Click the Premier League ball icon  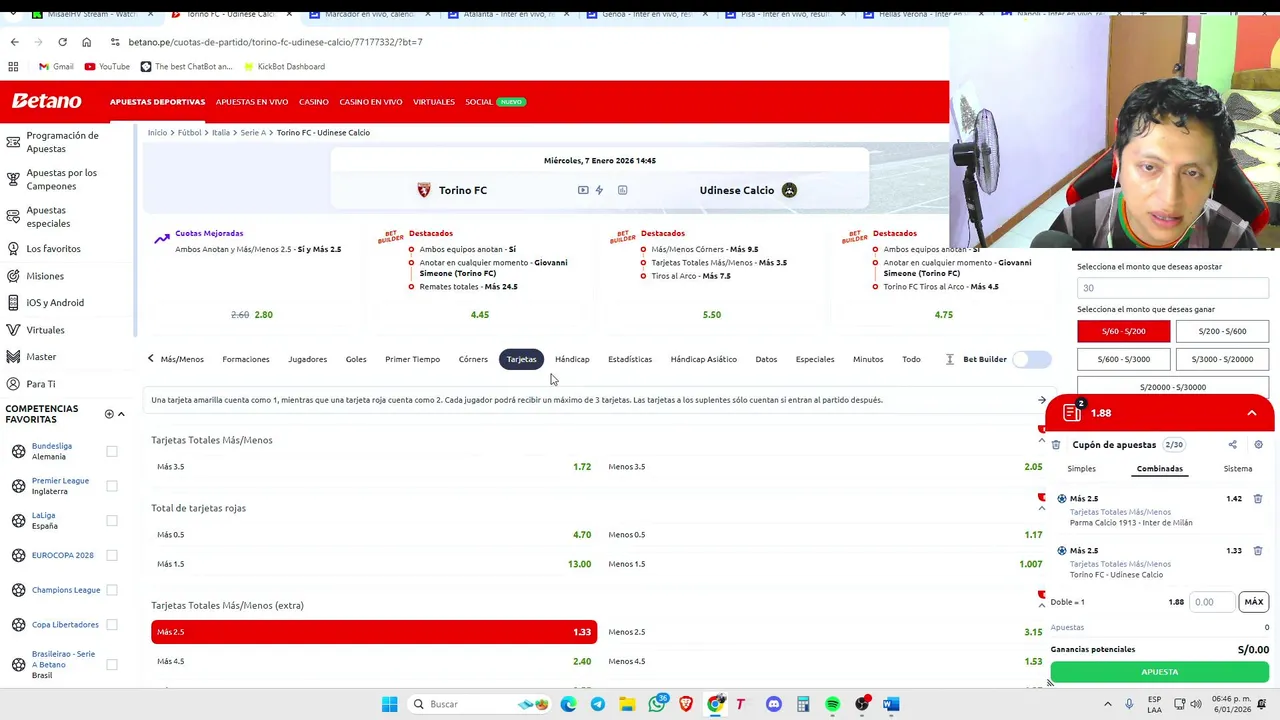click(x=18, y=486)
